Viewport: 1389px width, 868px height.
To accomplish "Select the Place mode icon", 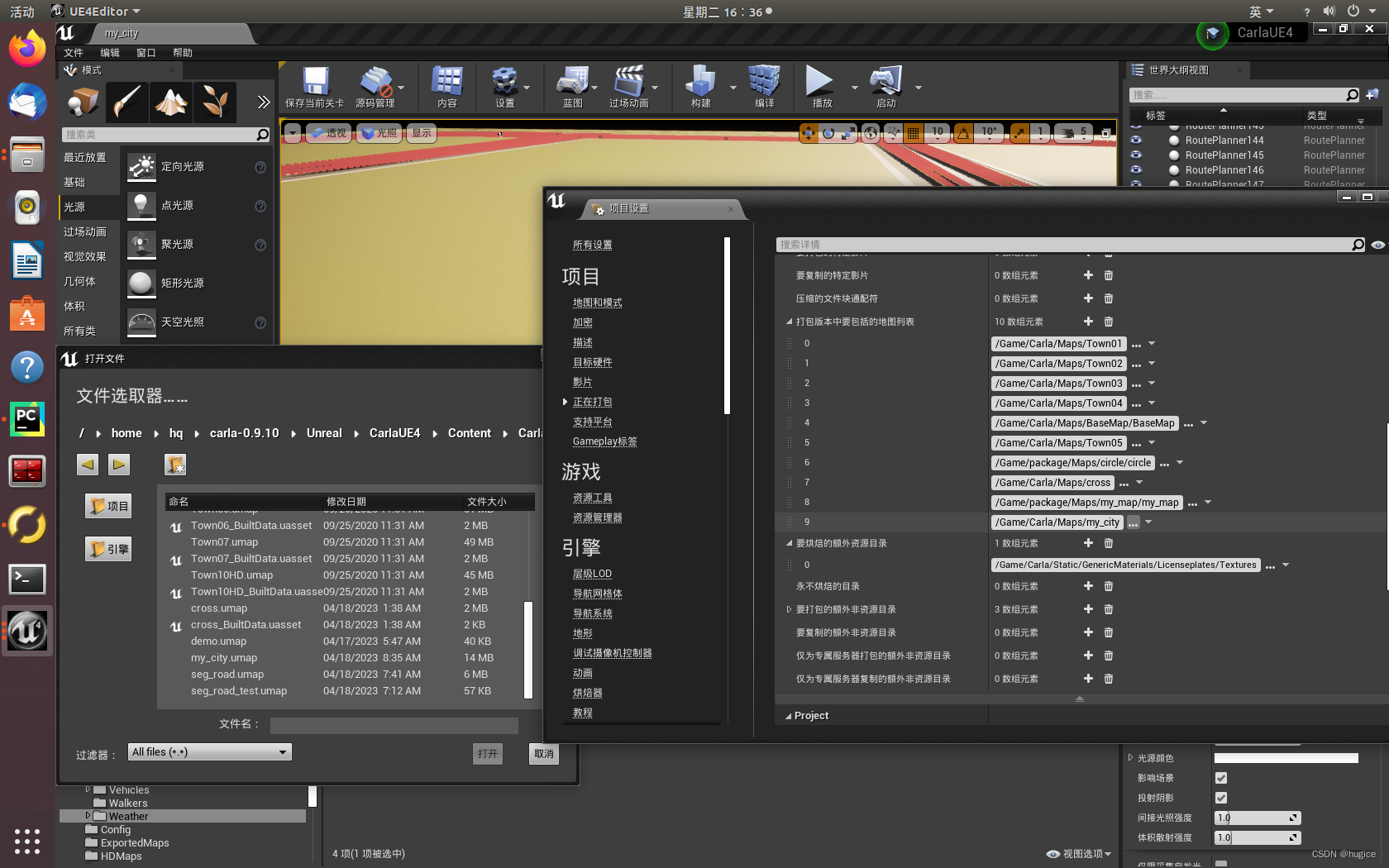I will click(84, 103).
